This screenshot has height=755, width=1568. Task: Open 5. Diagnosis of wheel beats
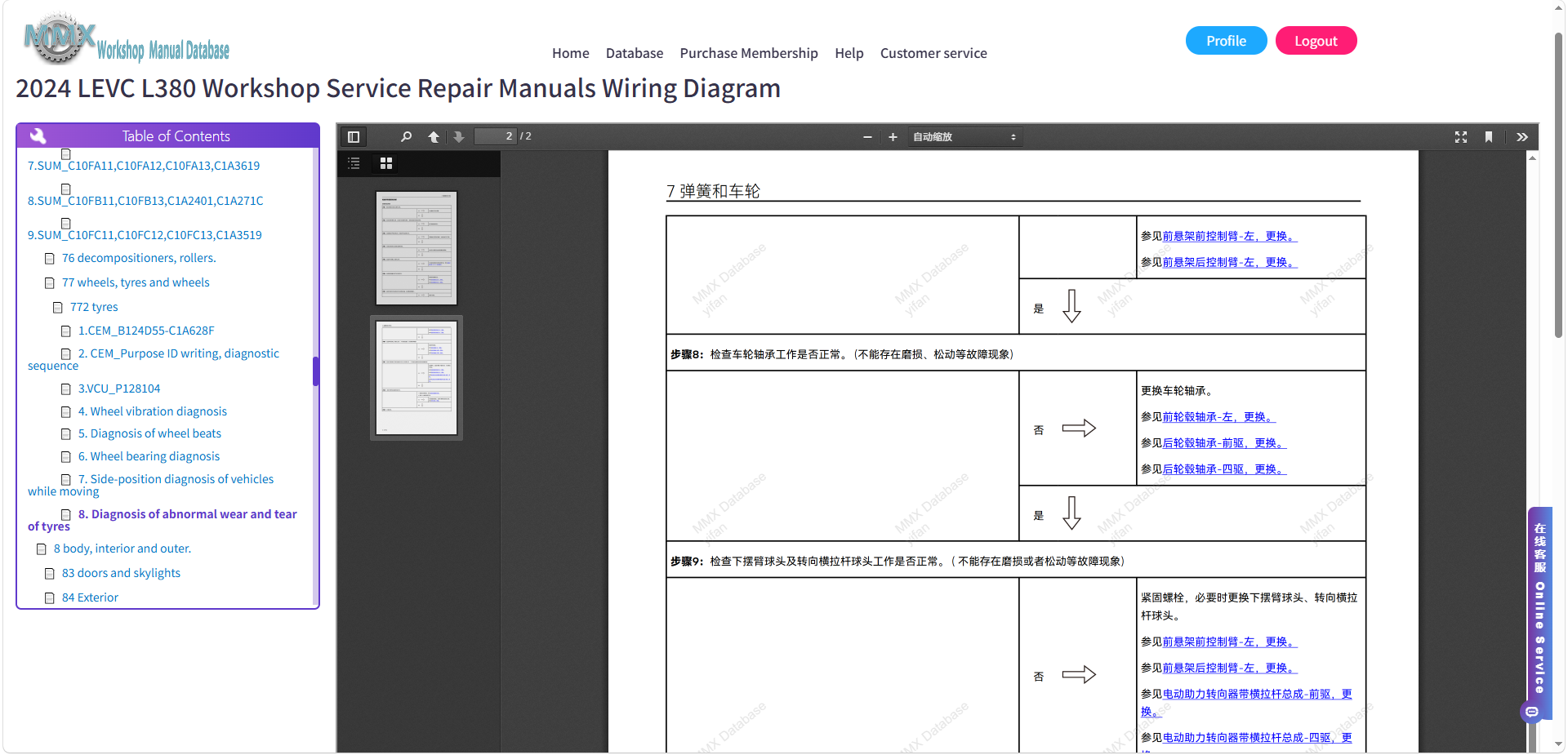pyautogui.click(x=149, y=433)
